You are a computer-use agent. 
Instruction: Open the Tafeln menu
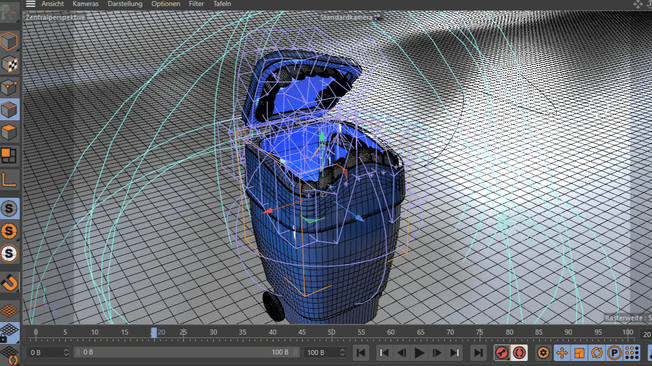(x=222, y=4)
